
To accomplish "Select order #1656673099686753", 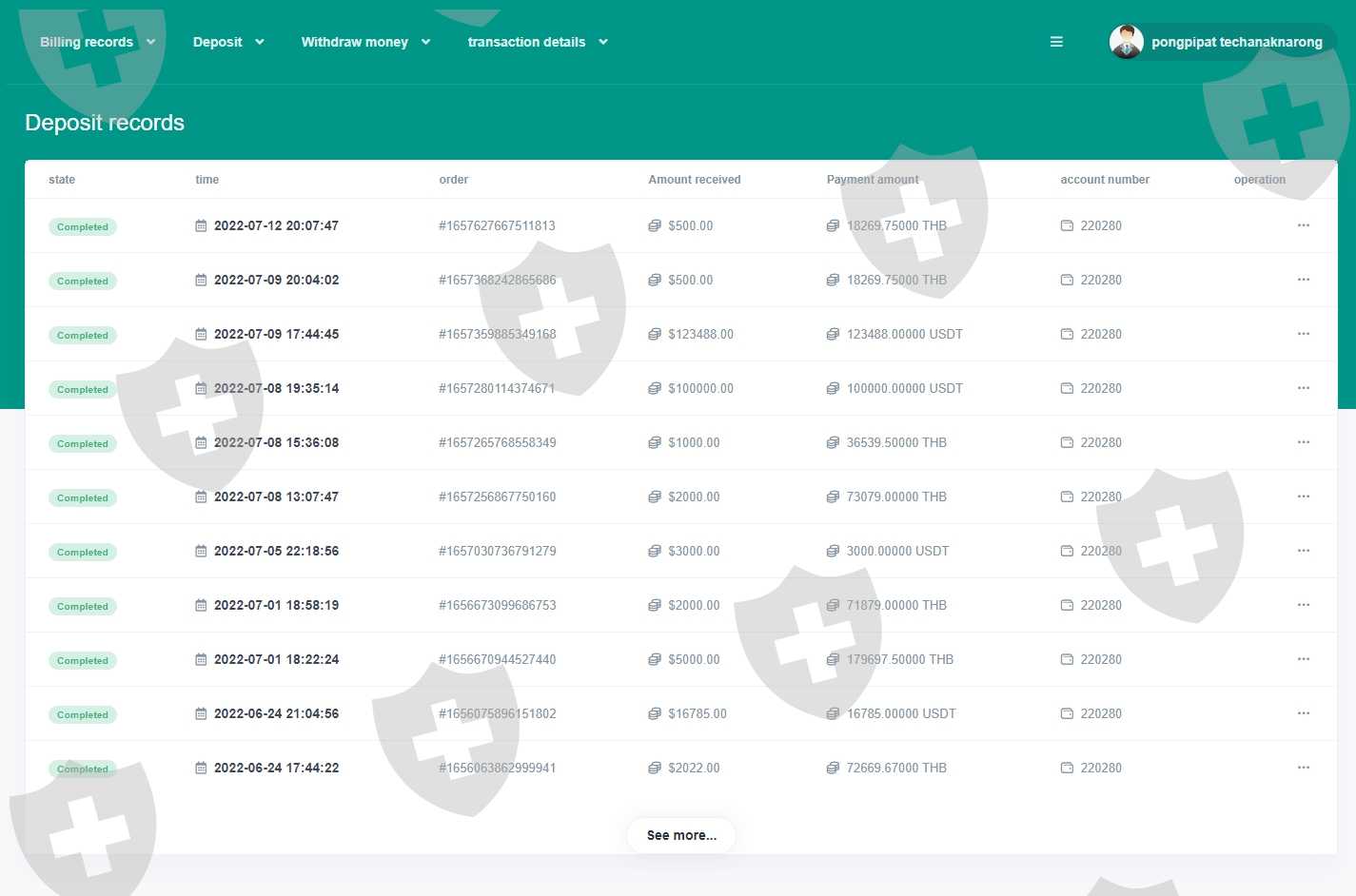I will [497, 605].
